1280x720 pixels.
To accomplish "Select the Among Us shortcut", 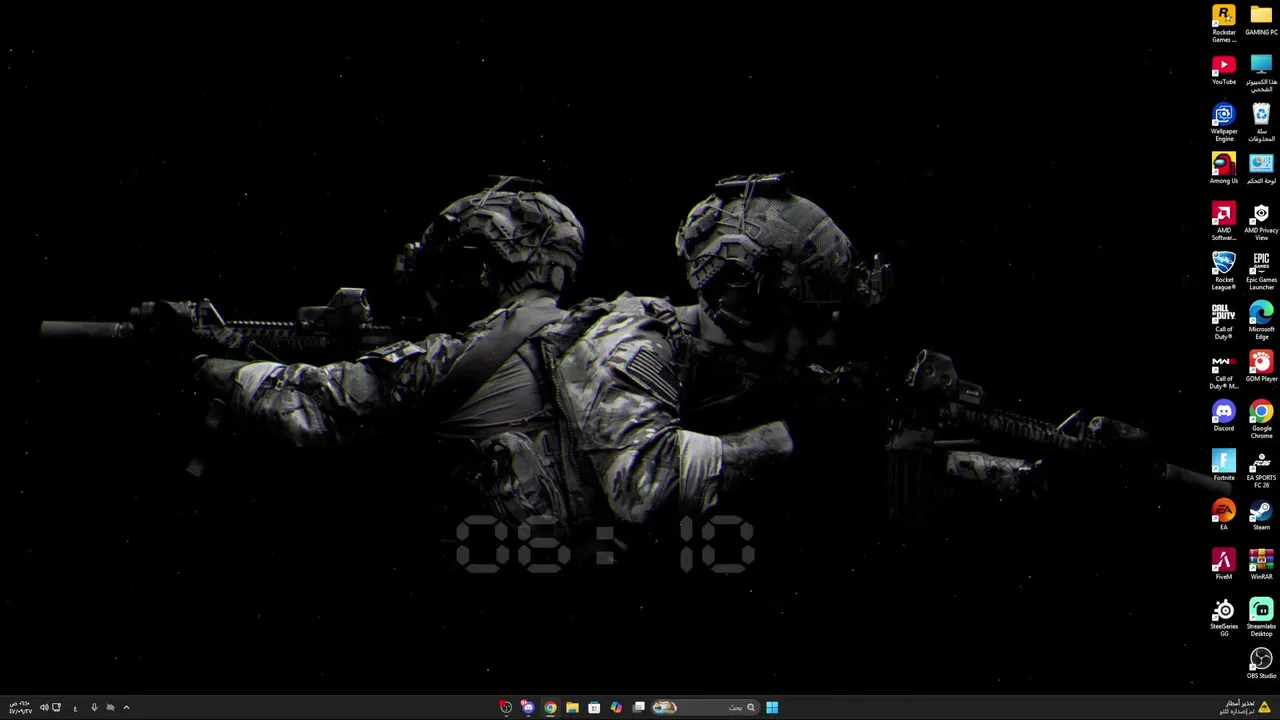I will [x=1224, y=168].
